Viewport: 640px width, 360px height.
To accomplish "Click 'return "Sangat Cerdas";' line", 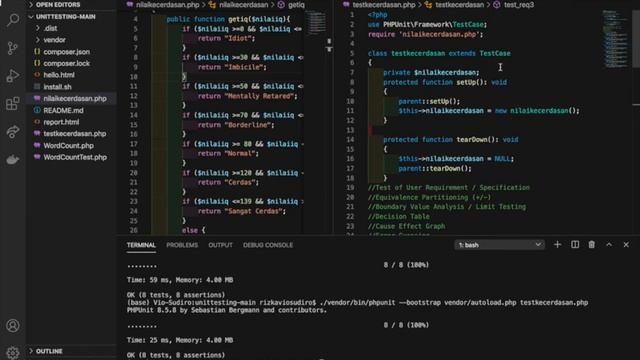I will pyautogui.click(x=242, y=211).
